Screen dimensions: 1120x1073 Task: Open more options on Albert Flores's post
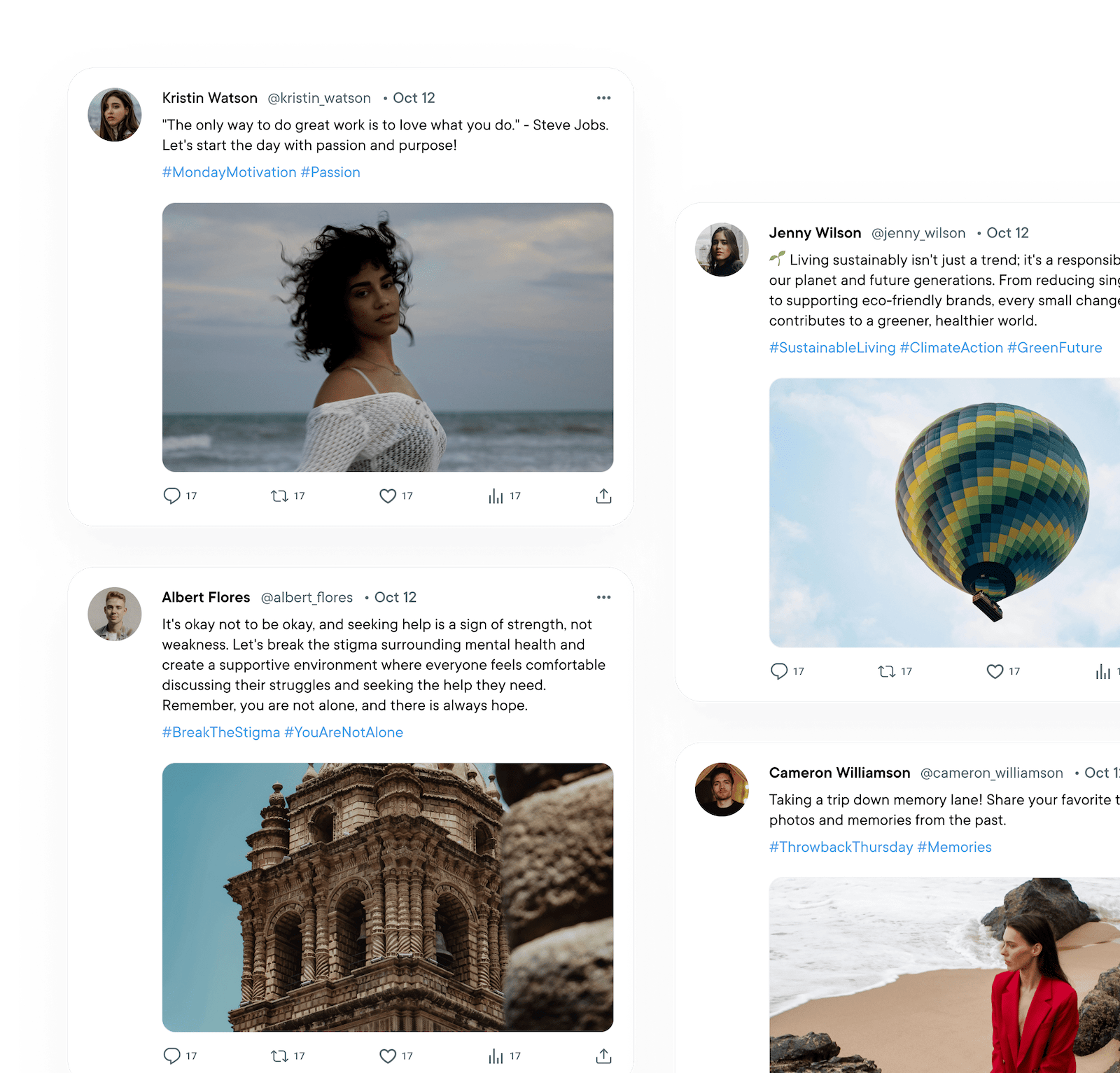click(x=603, y=597)
